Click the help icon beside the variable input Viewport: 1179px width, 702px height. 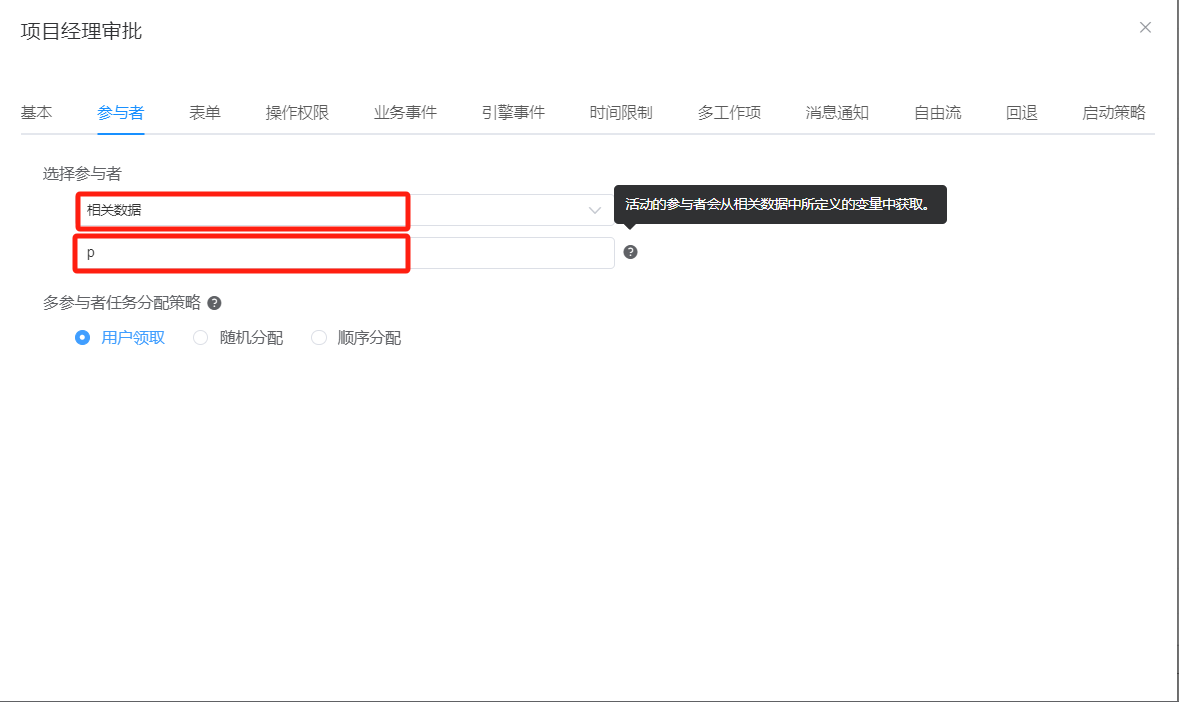click(630, 252)
